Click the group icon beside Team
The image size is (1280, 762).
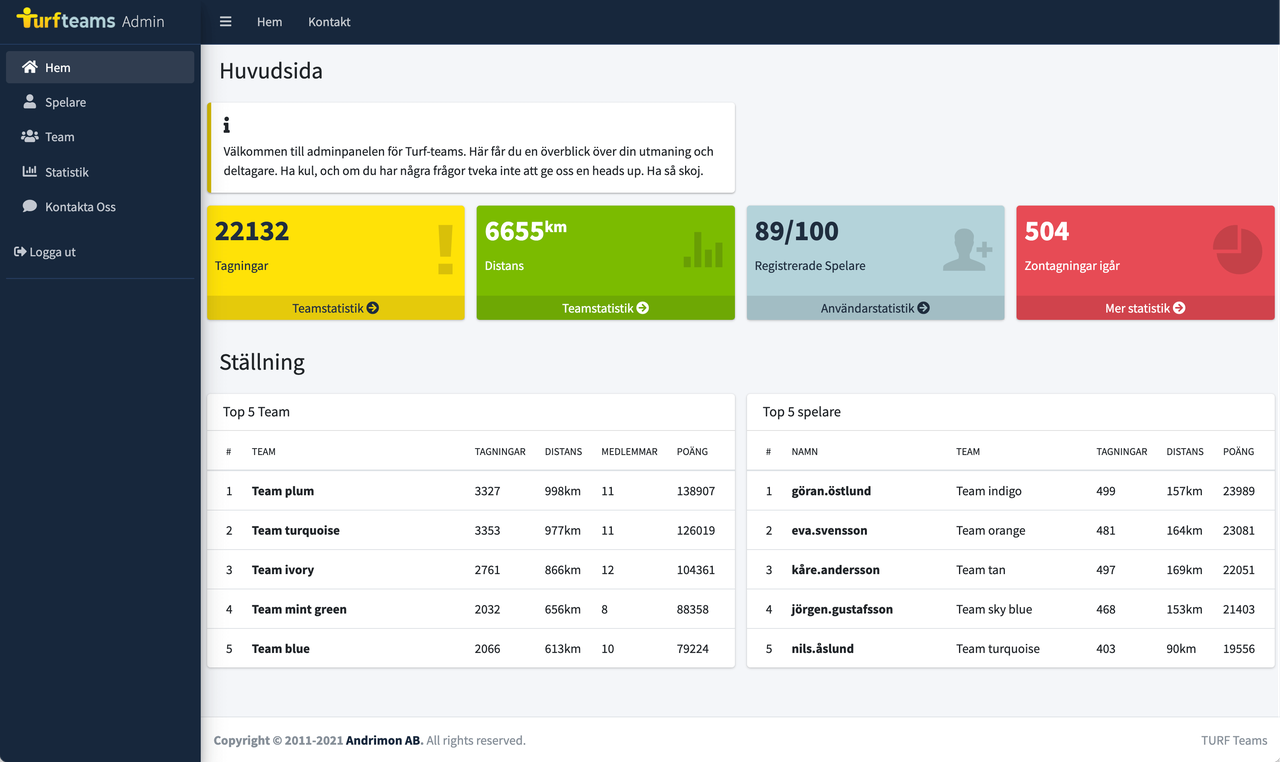30,136
